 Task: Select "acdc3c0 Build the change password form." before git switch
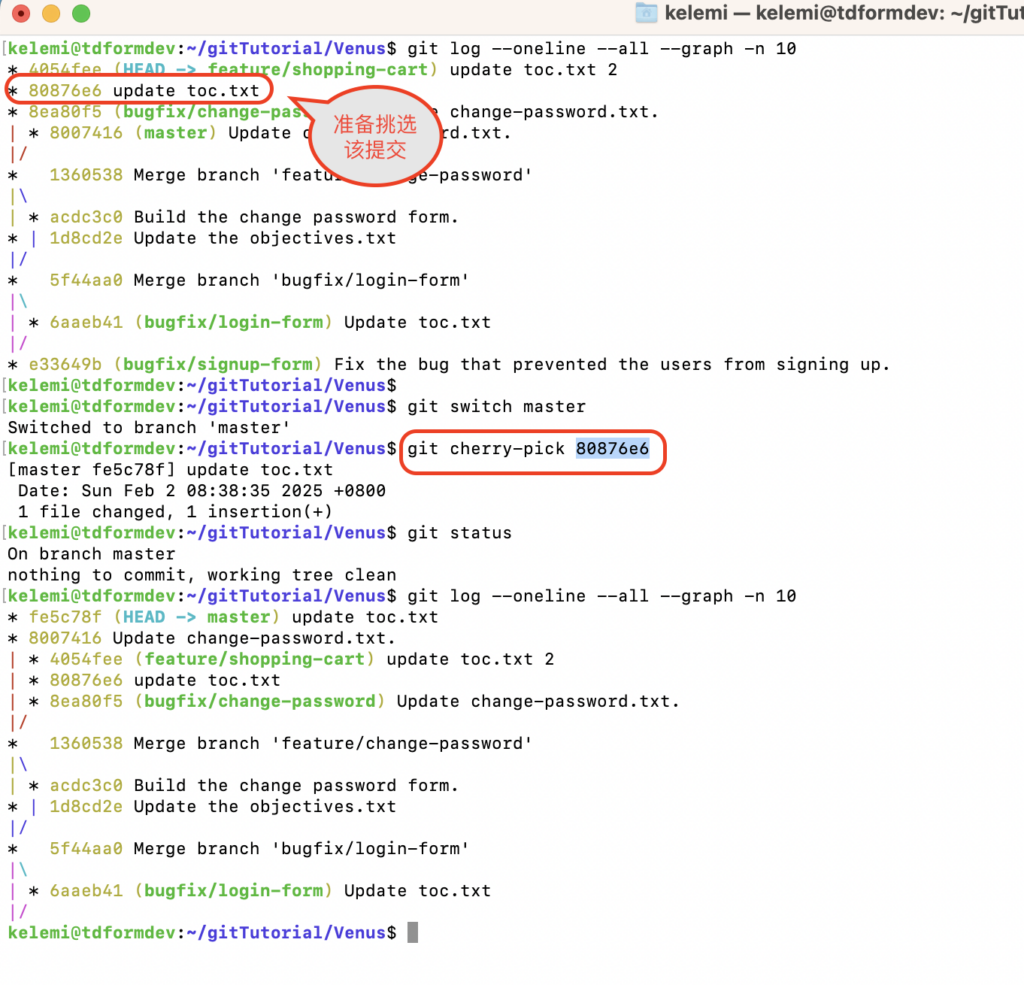click(254, 217)
